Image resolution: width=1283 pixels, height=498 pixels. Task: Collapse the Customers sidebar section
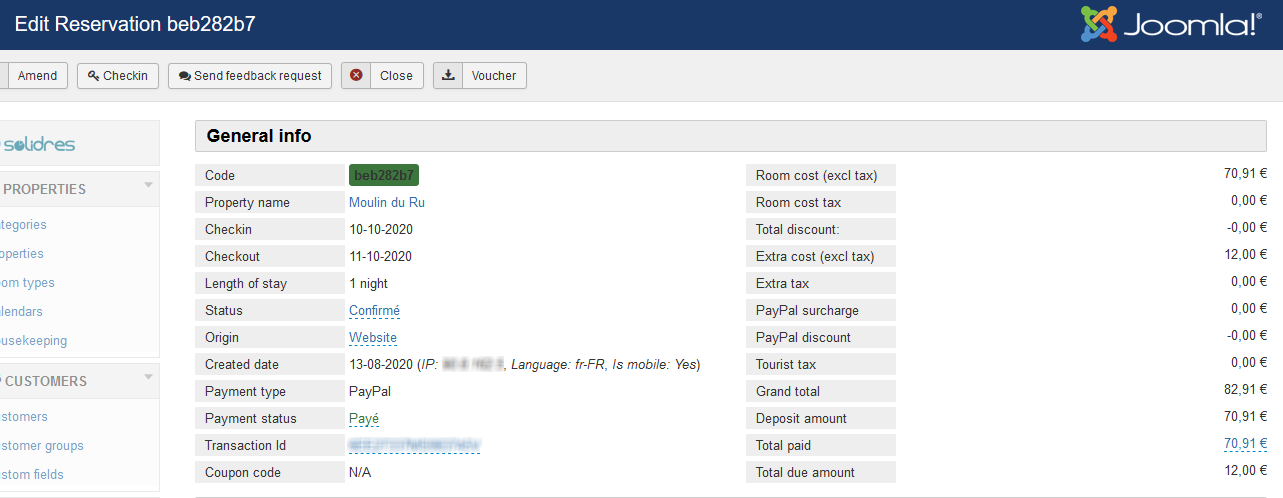point(148,378)
